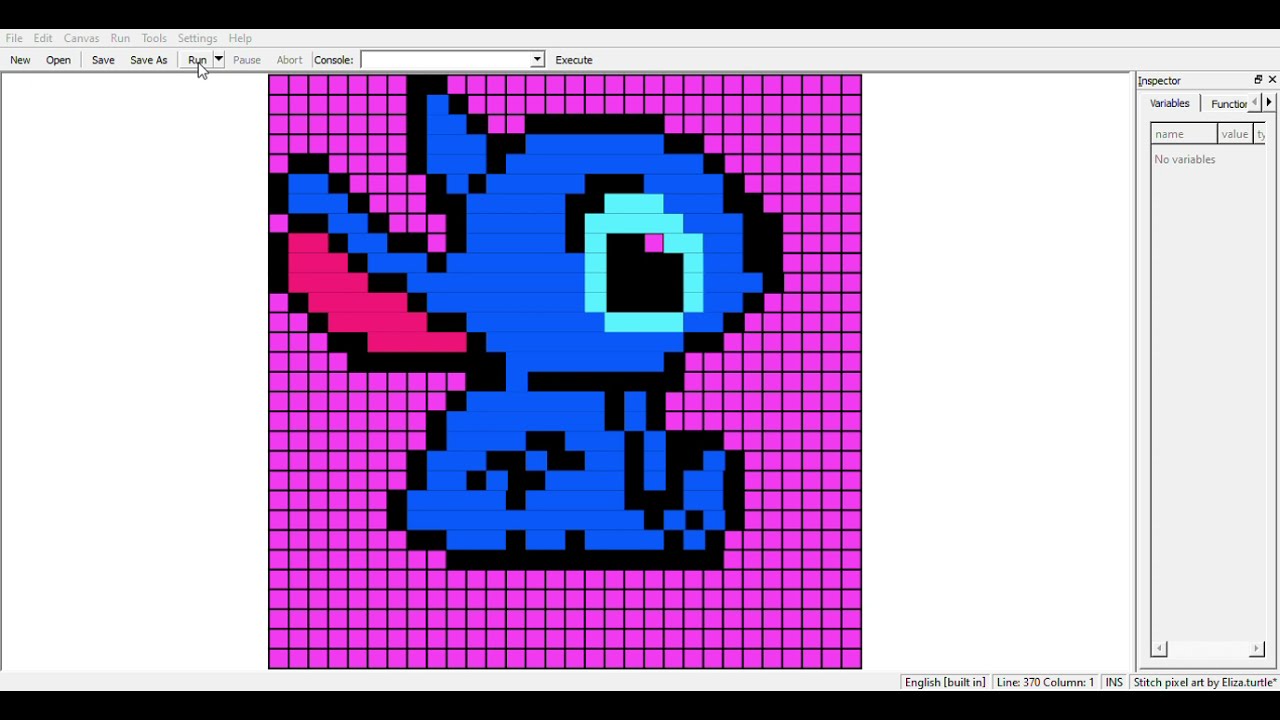Click the 'English [built in]' status entry

click(x=945, y=682)
